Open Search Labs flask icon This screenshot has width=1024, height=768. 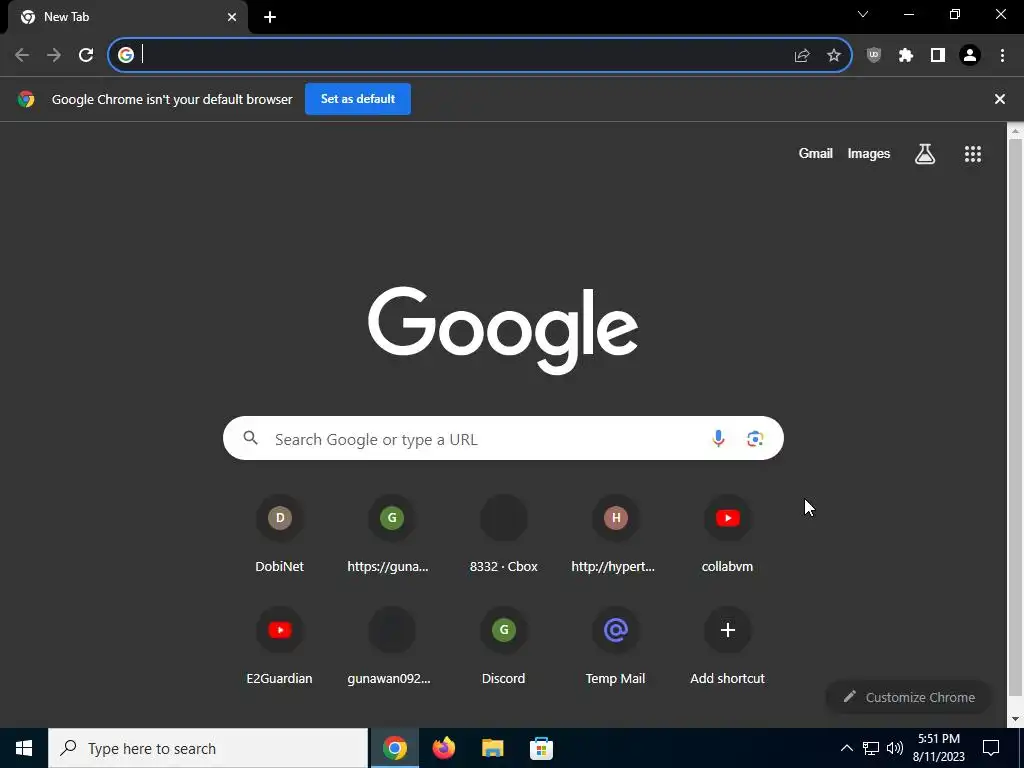pos(925,154)
